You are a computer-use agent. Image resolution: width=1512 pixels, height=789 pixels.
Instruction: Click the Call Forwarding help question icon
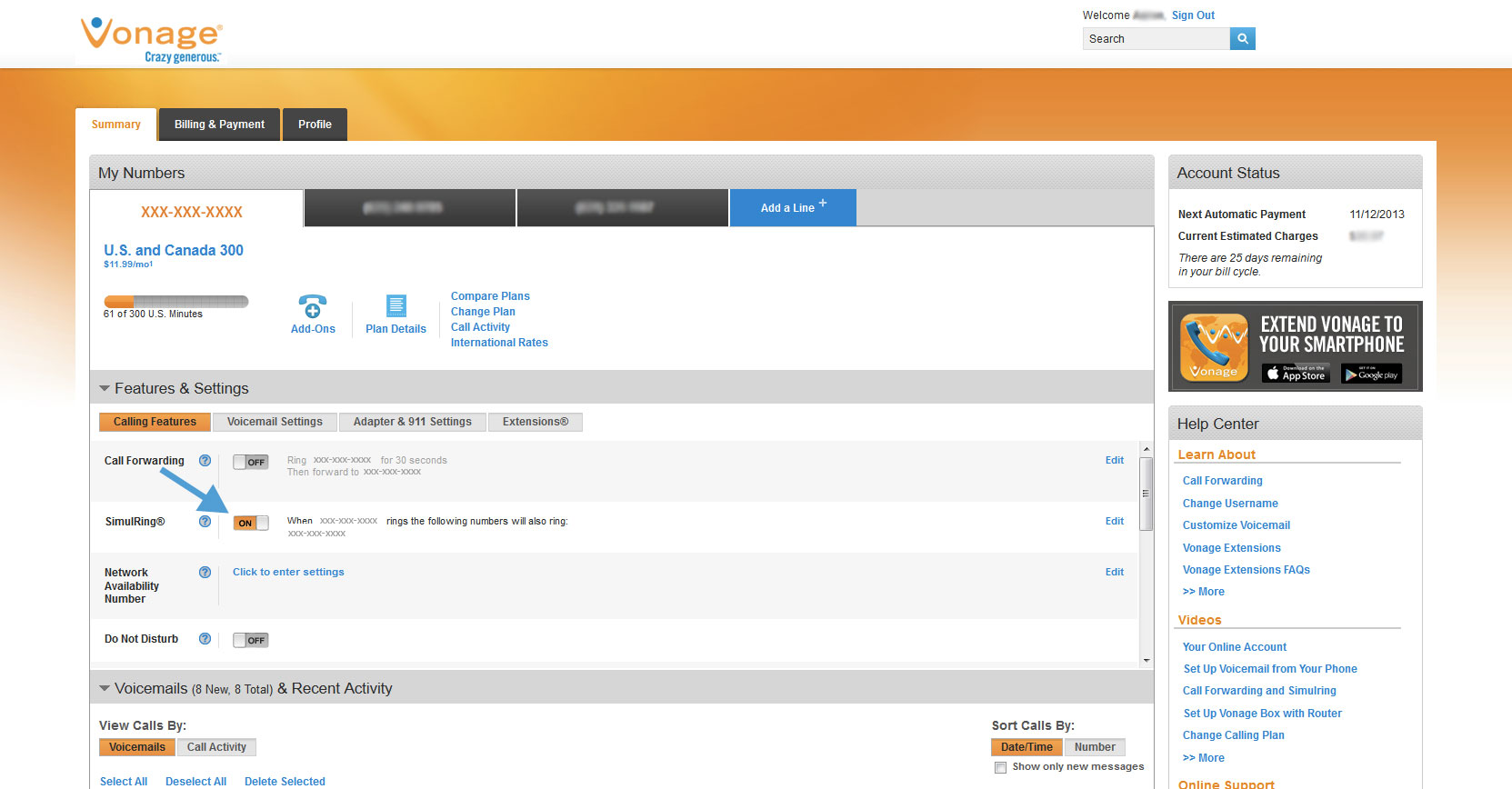[205, 461]
